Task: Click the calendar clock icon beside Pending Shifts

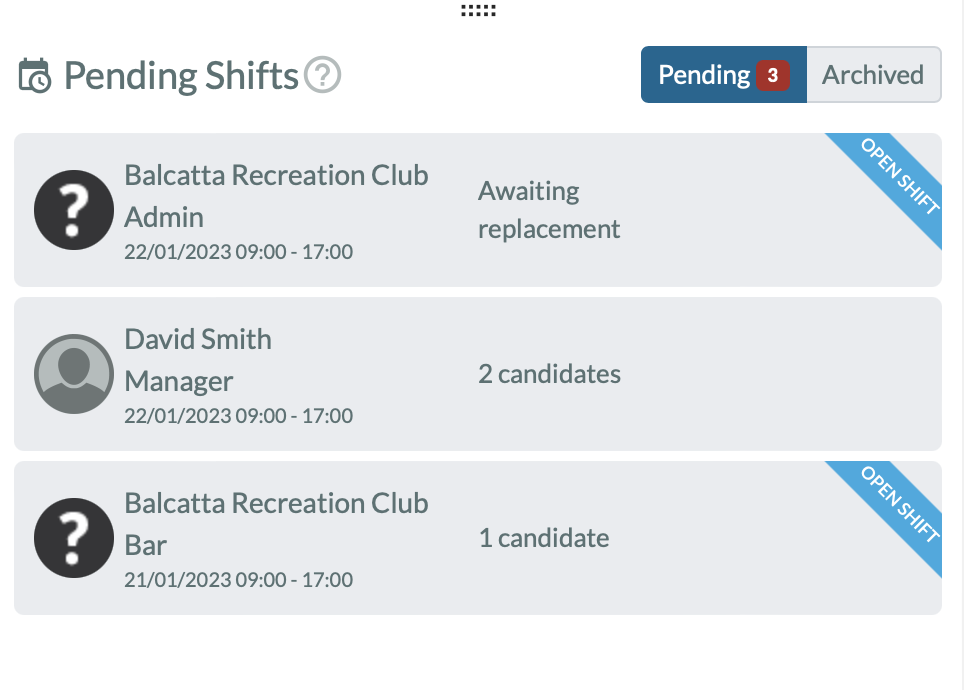Action: (x=35, y=75)
